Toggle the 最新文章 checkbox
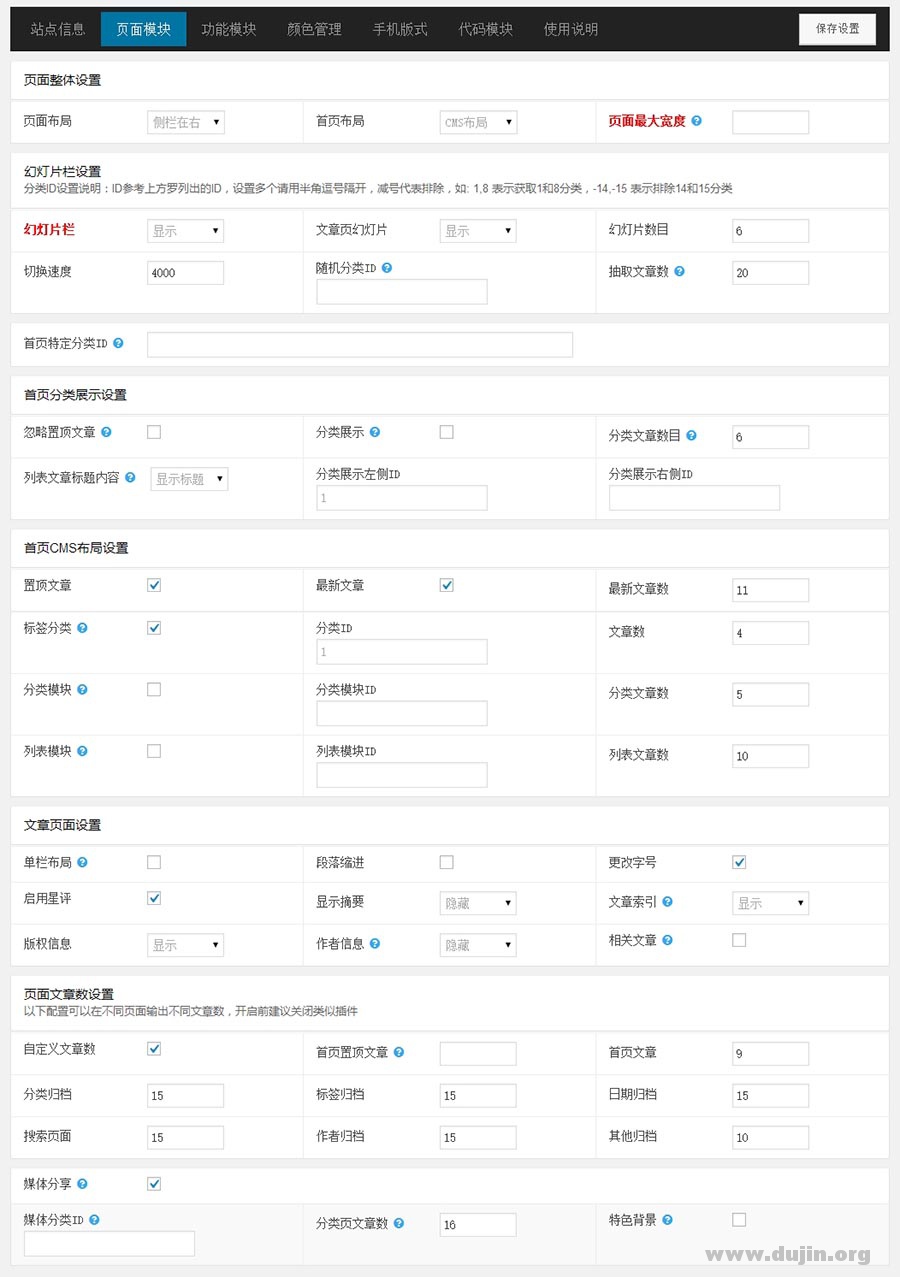 [x=447, y=585]
